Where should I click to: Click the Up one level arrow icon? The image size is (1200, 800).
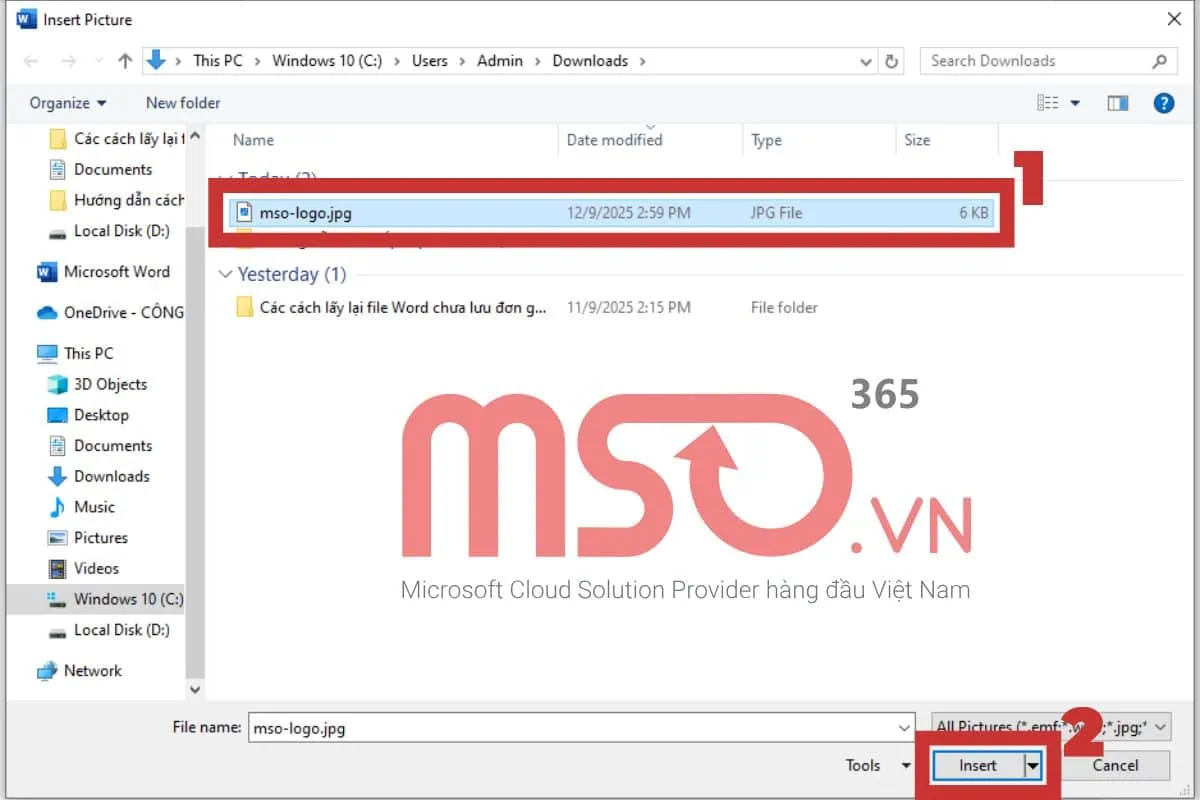(x=125, y=61)
